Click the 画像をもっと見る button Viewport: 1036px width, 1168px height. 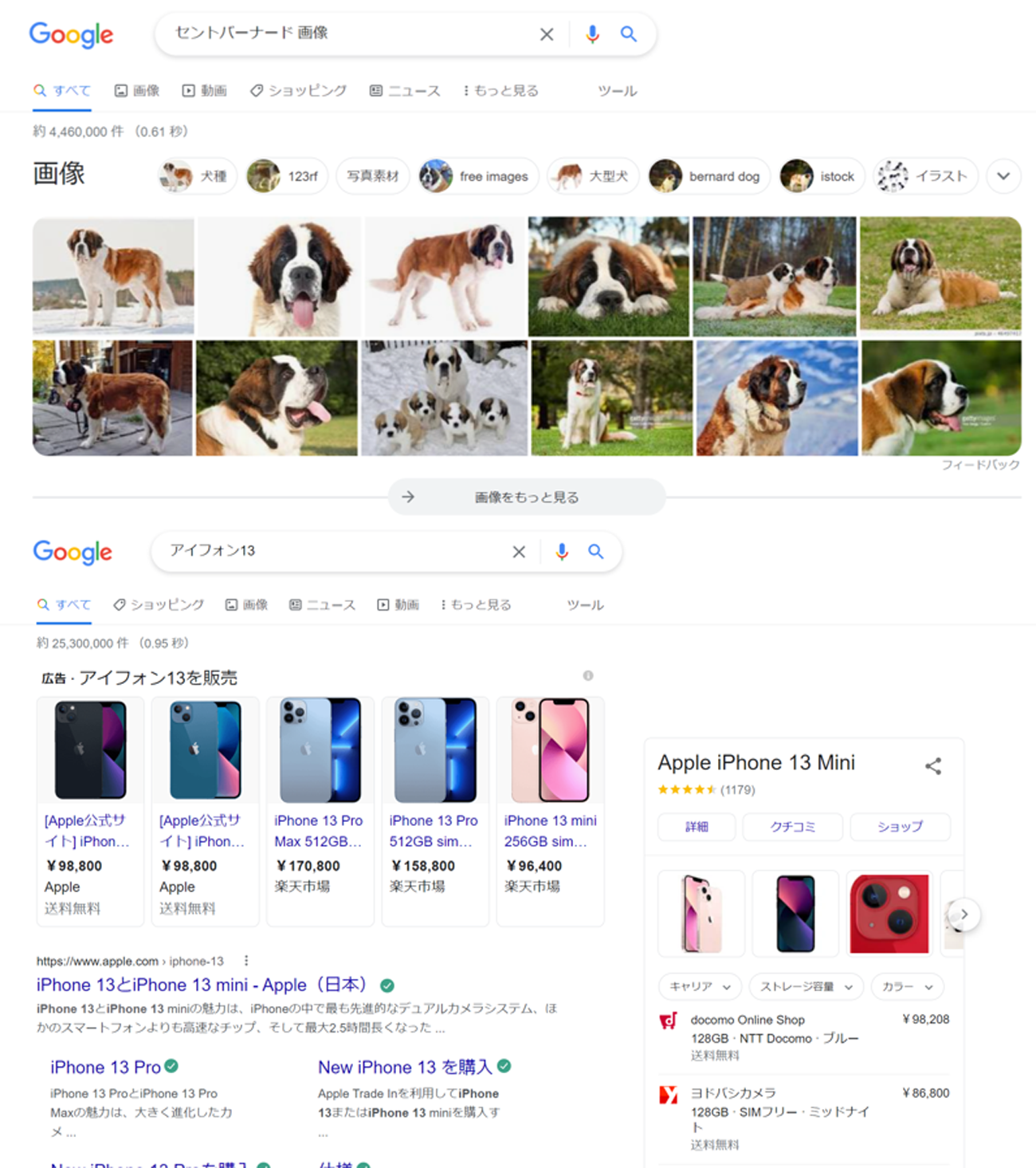(527, 497)
